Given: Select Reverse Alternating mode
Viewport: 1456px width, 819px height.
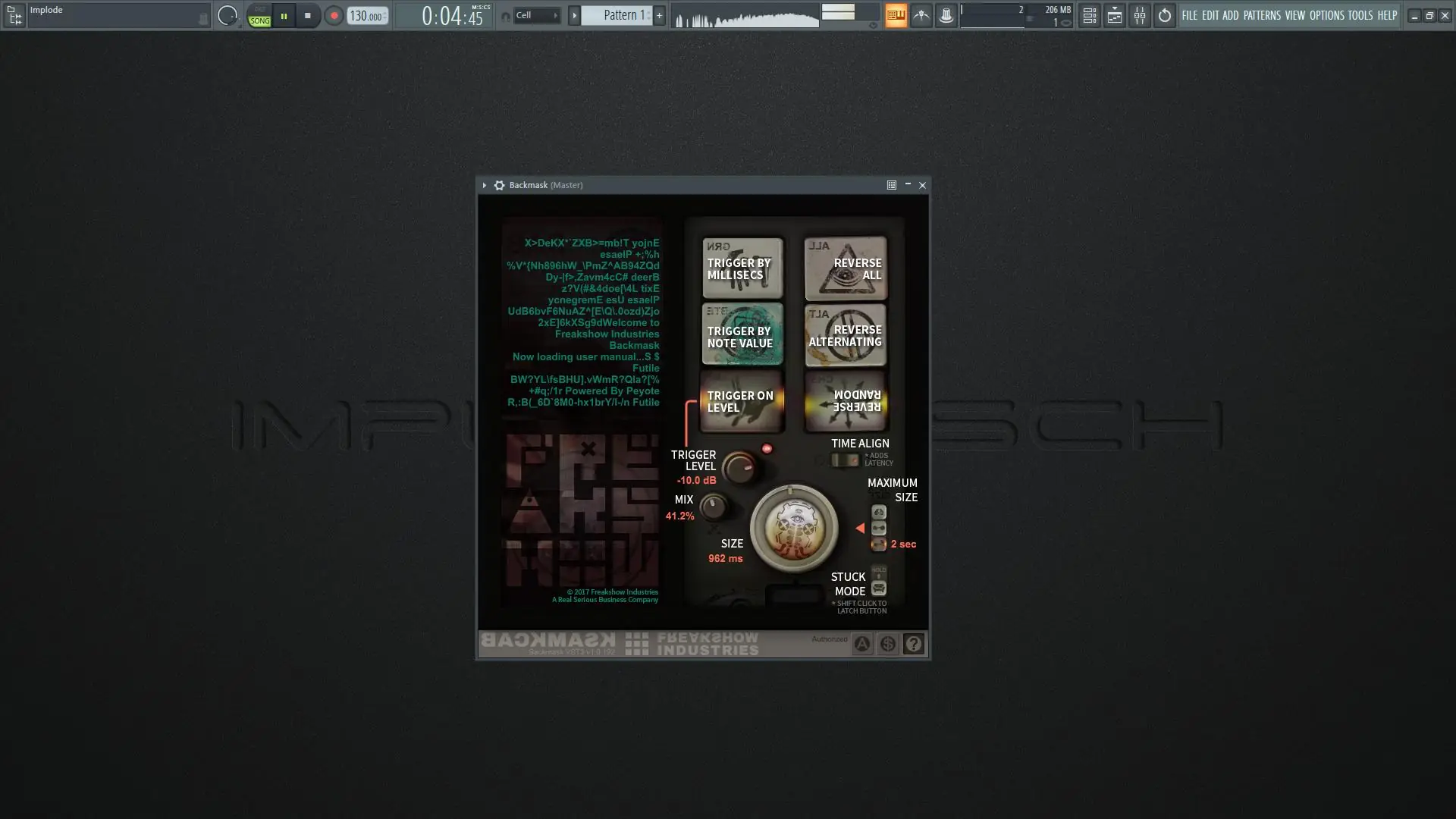Looking at the screenshot, I should [x=845, y=335].
